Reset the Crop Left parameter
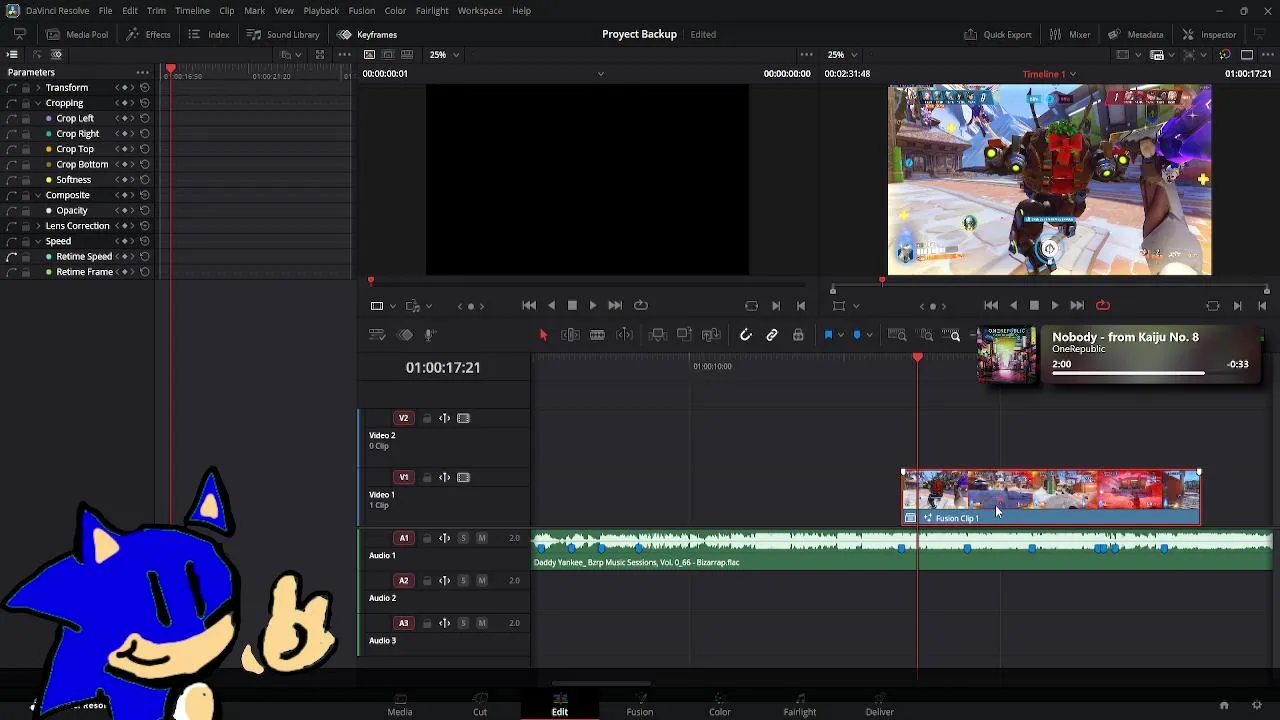Viewport: 1280px width, 720px height. pyautogui.click(x=145, y=118)
